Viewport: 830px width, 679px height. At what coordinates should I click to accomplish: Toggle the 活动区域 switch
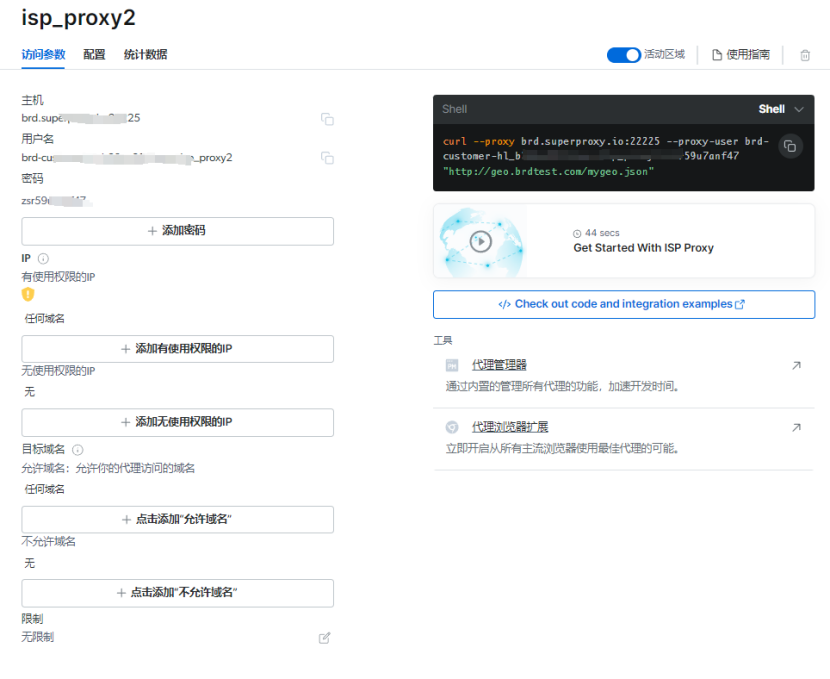[624, 55]
